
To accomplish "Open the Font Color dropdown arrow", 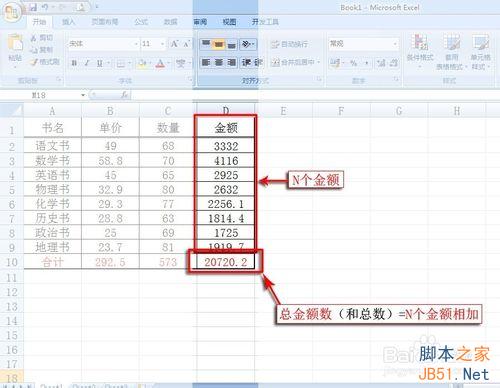I will (169, 63).
